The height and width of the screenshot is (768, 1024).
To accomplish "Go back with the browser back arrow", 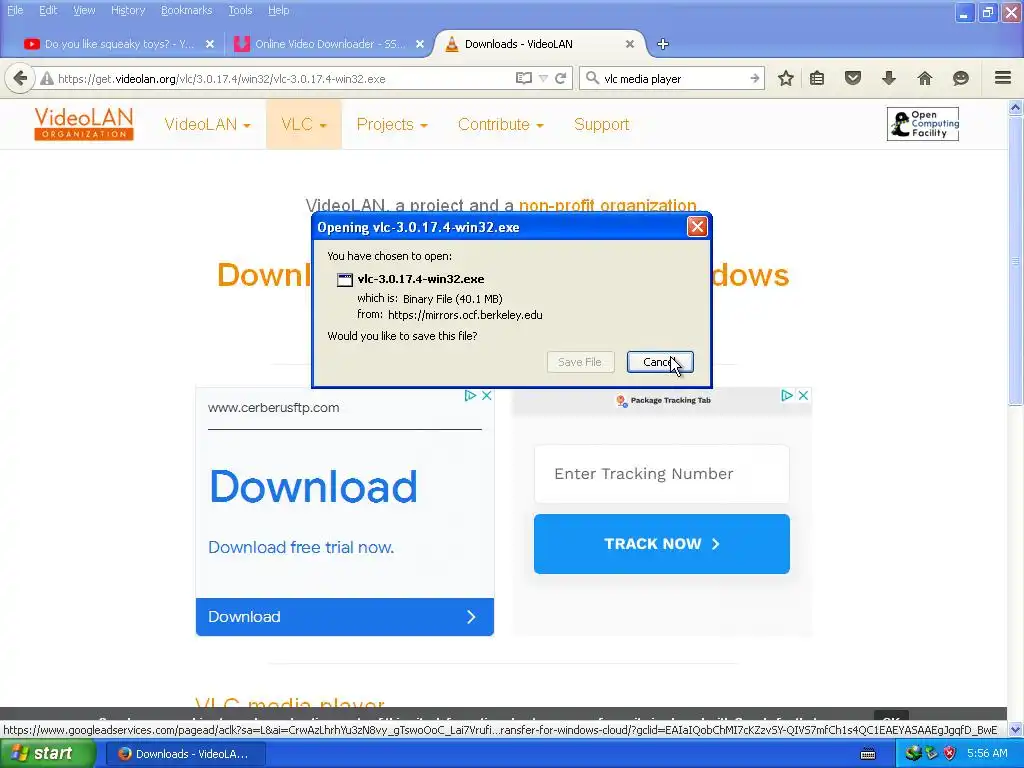I will click(20, 78).
